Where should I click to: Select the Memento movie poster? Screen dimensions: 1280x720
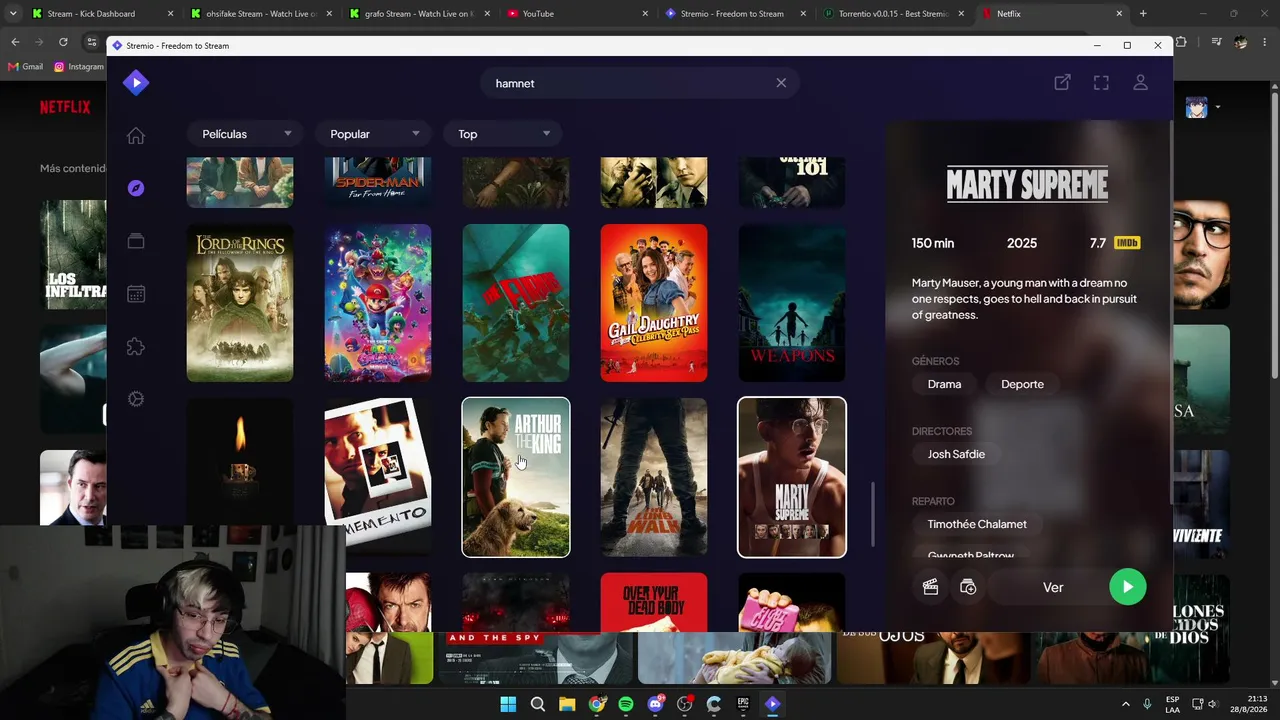(x=378, y=477)
